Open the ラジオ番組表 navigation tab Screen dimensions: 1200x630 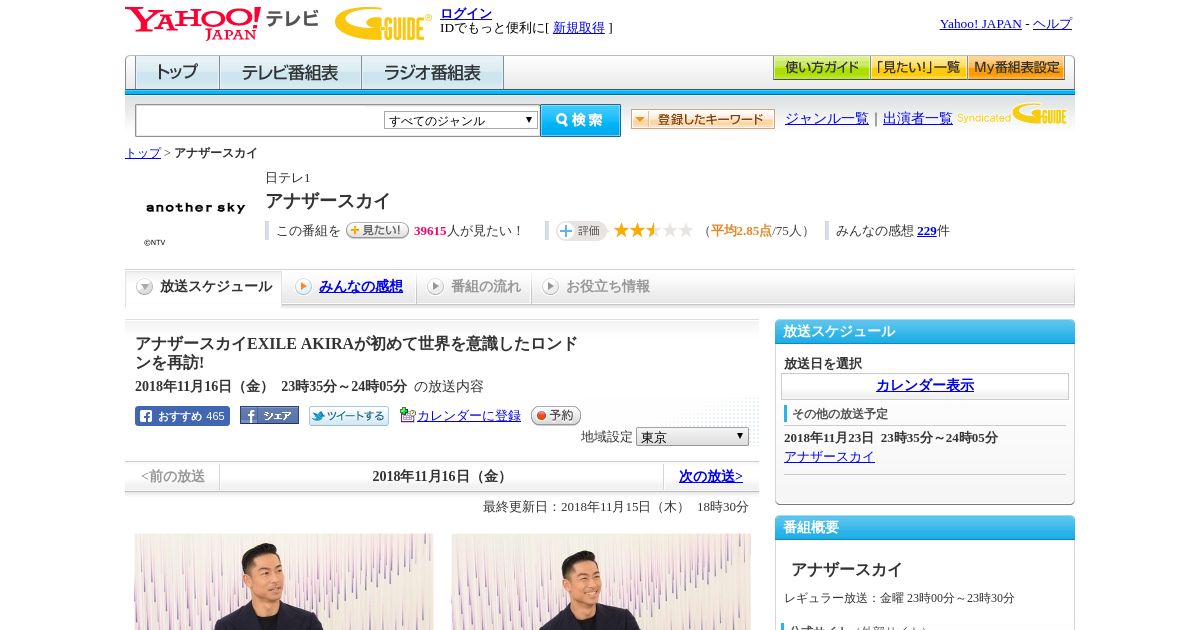pos(432,73)
